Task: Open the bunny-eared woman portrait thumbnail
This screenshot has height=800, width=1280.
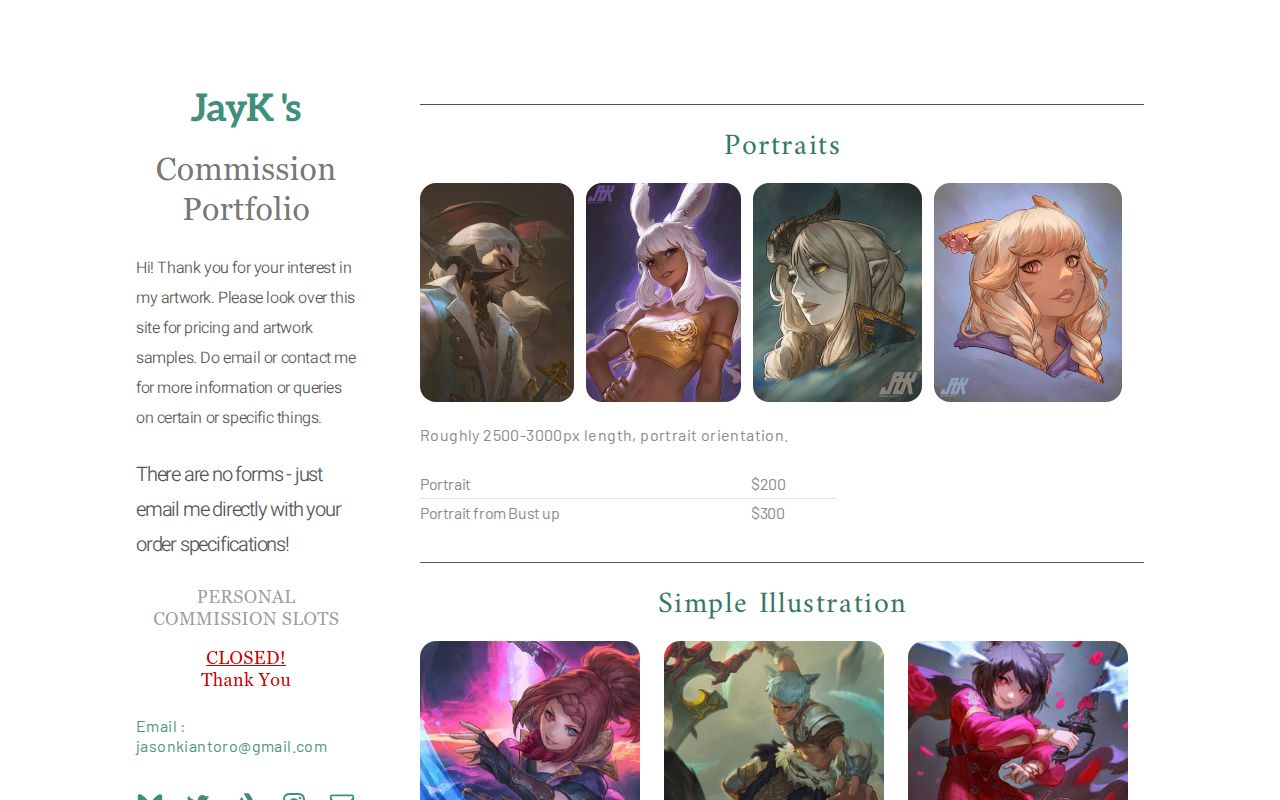Action: click(663, 292)
